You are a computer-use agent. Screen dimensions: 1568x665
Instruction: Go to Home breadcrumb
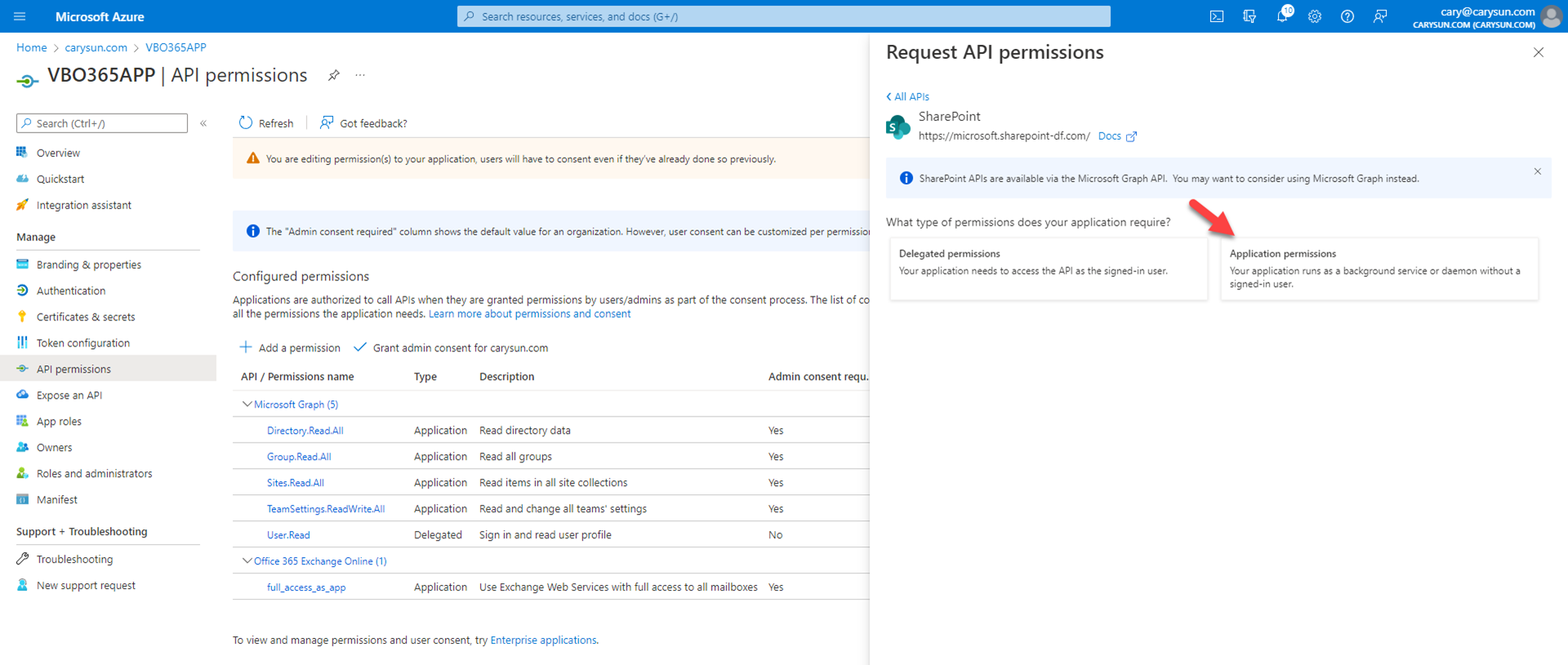(32, 47)
